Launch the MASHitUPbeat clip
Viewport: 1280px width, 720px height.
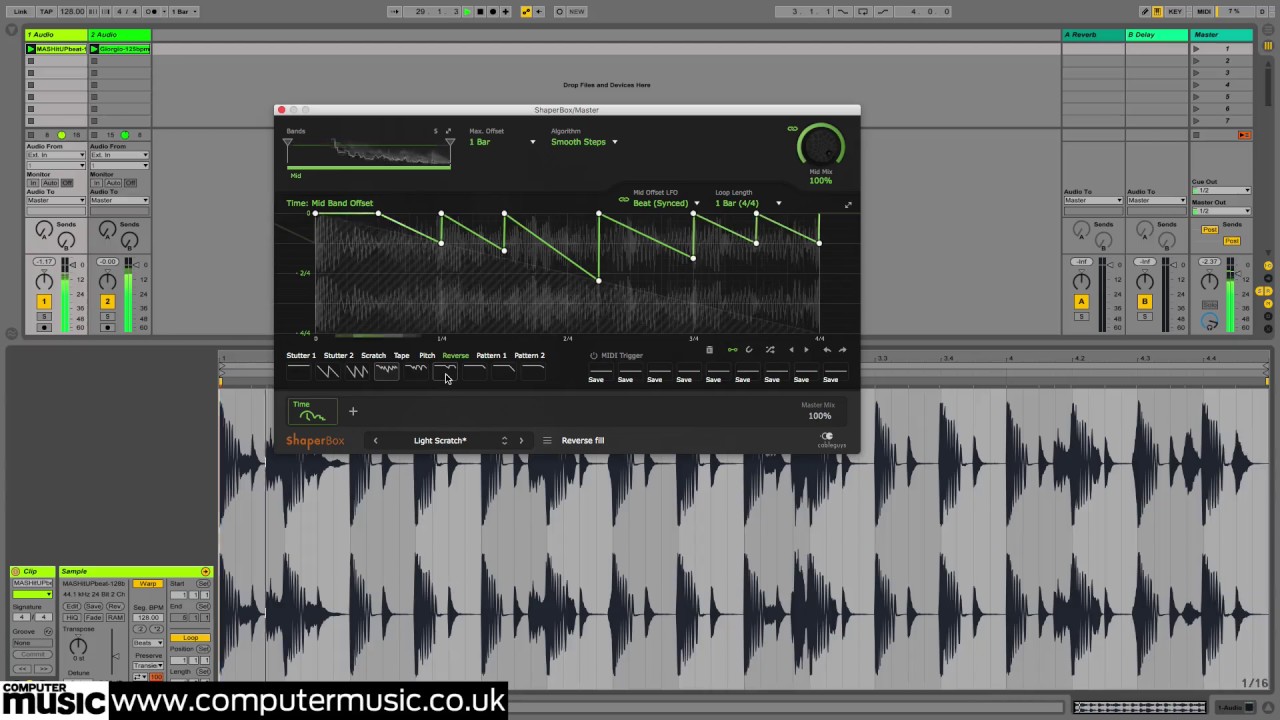point(31,48)
